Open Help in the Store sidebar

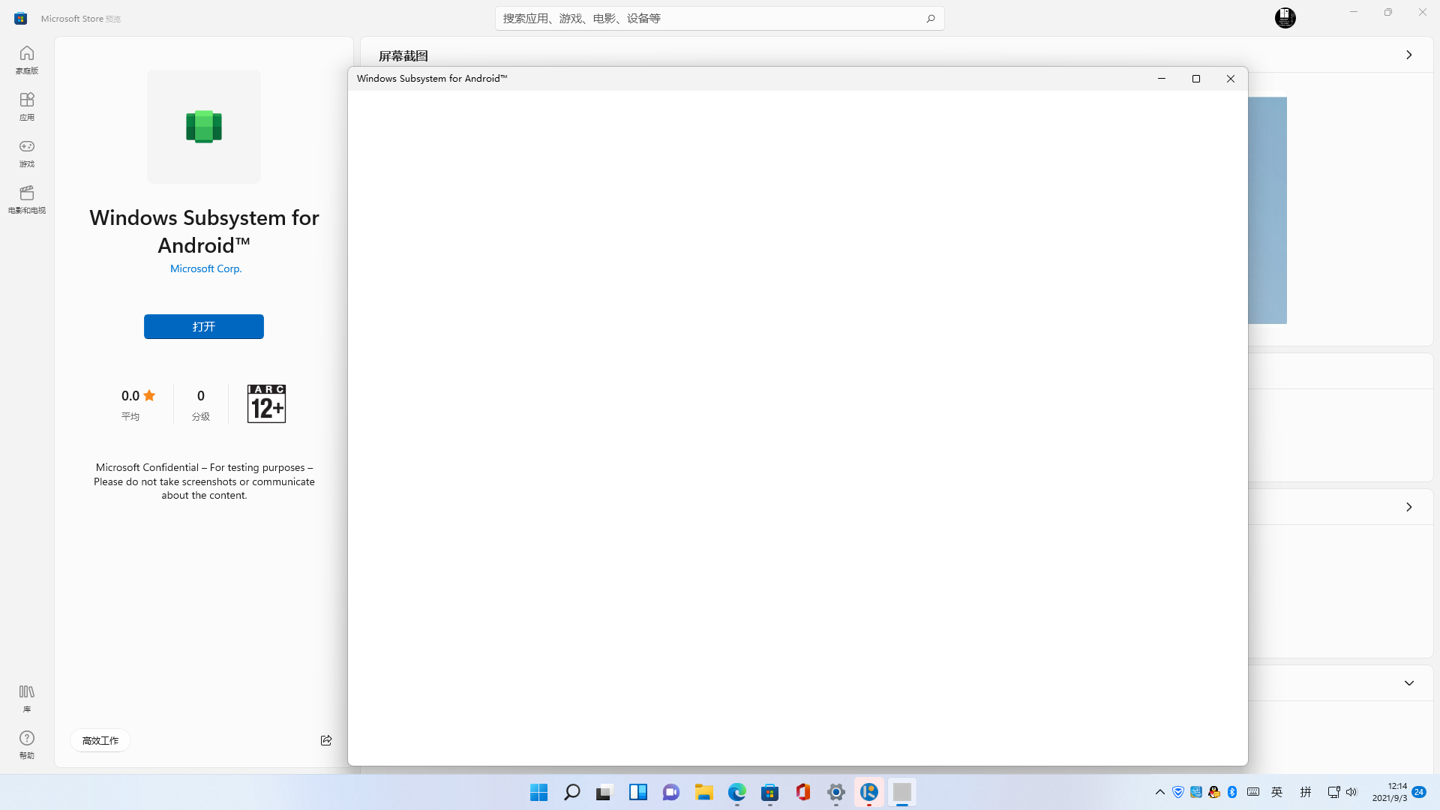click(x=27, y=745)
